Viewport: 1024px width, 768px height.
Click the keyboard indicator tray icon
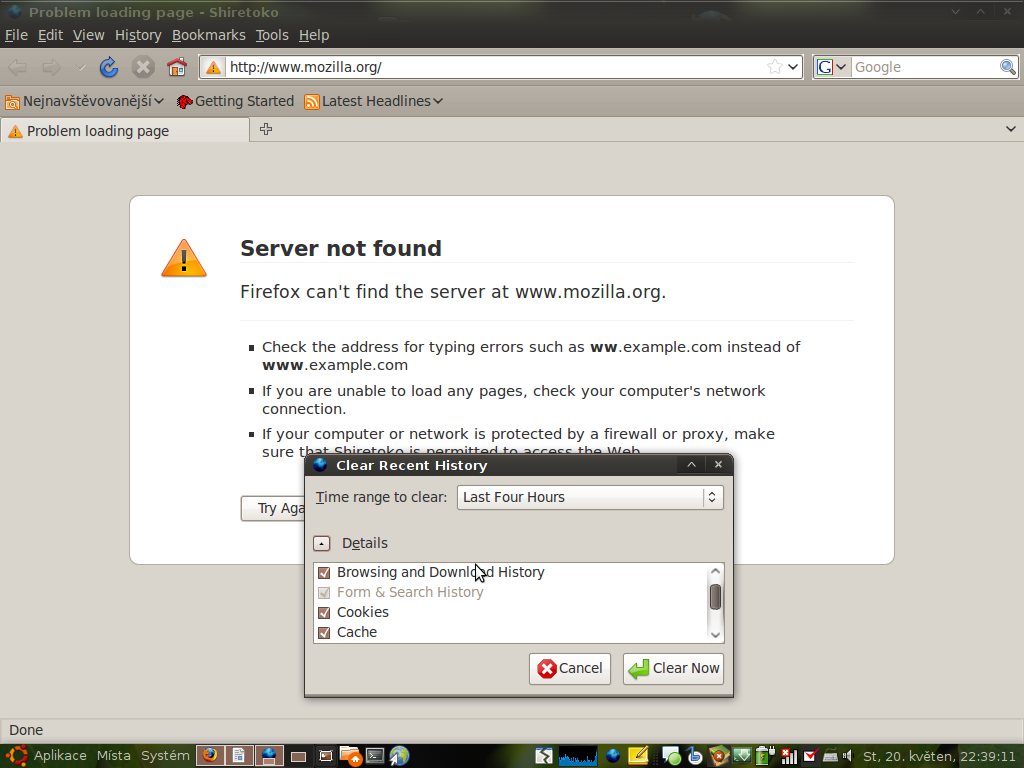tap(831, 756)
